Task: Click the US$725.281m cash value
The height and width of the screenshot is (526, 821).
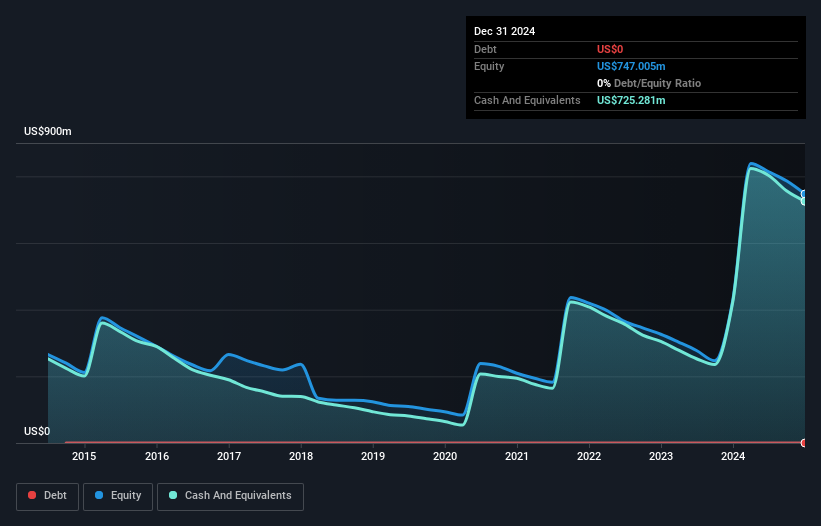Action: pyautogui.click(x=631, y=100)
